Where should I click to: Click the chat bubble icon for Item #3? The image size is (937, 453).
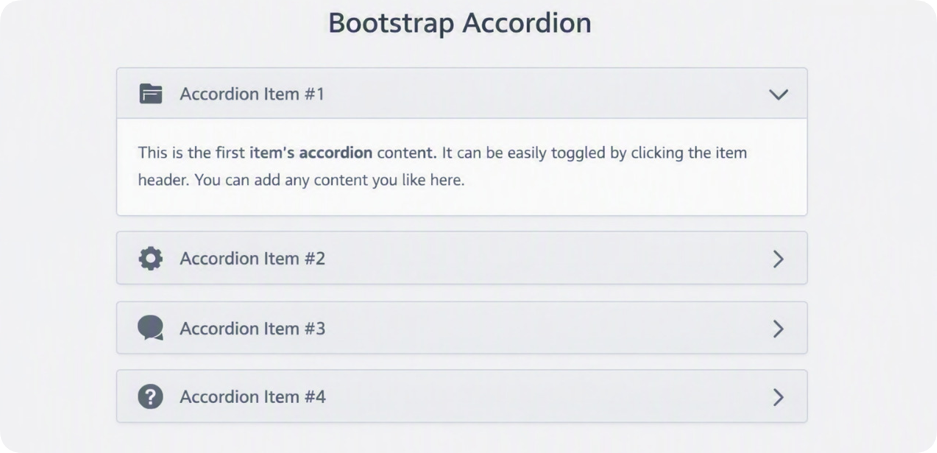(x=150, y=328)
